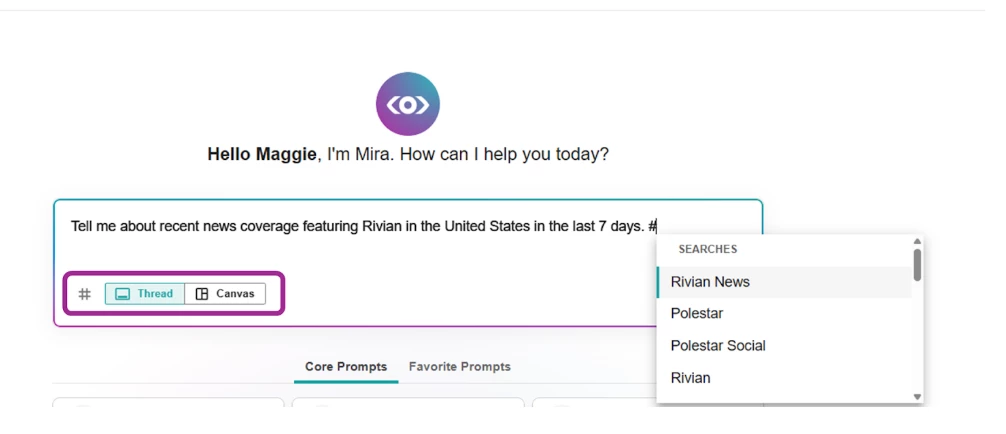Viewport: 1006px width, 434px height.
Task: Click the Hello Maggie greeting text
Action: [x=261, y=155]
